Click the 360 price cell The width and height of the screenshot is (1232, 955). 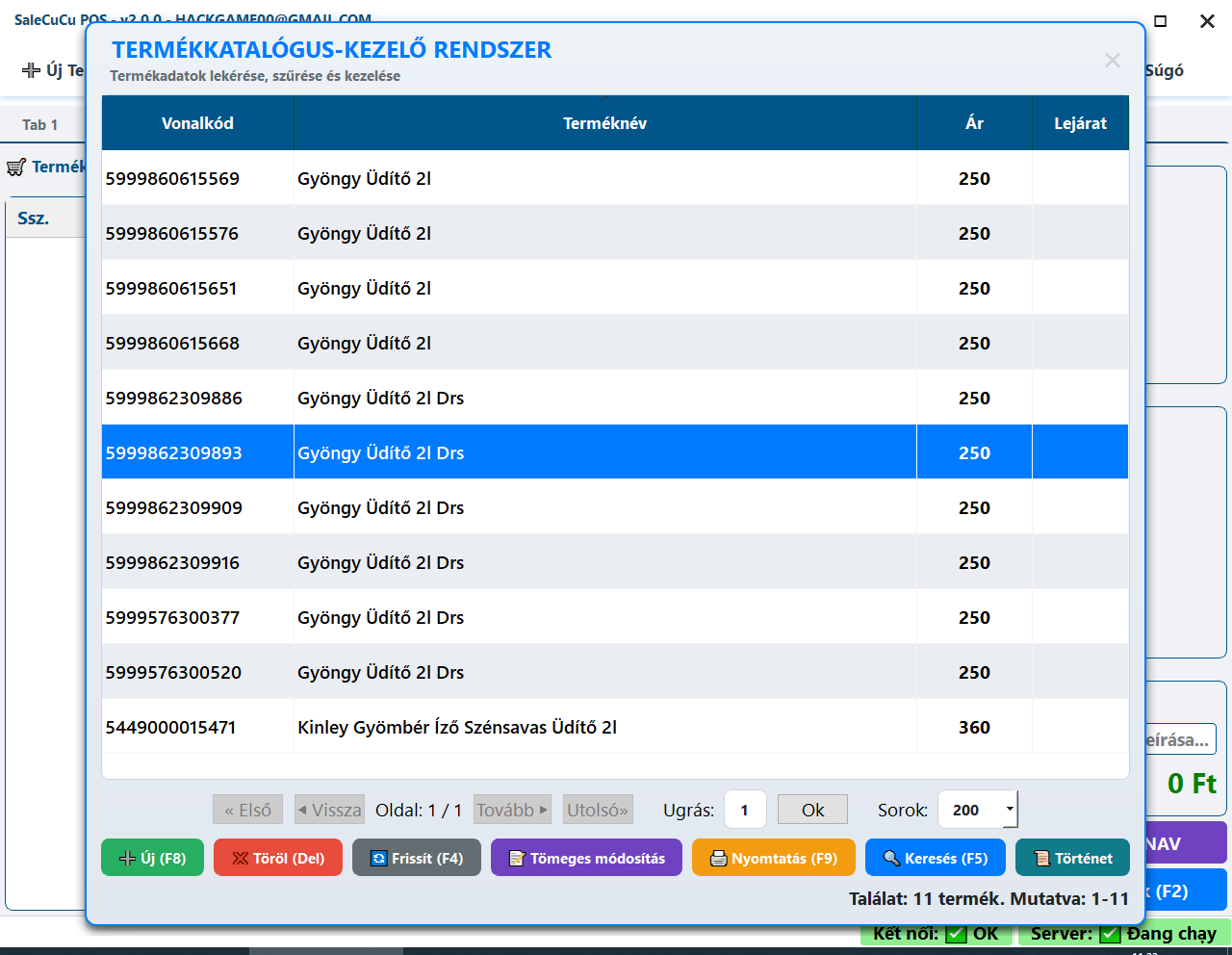[x=974, y=727]
